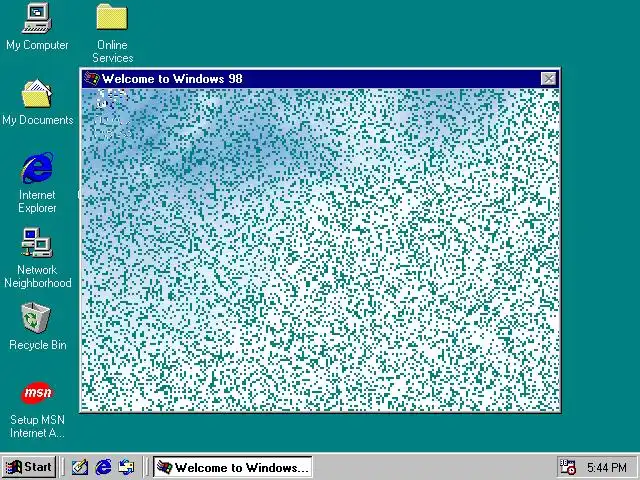Click the Welcome to Windows 98 title text
The image size is (640, 480).
[172, 78]
